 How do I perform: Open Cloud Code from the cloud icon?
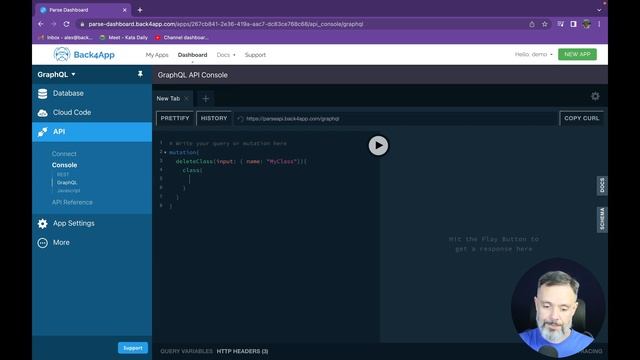click(42, 113)
